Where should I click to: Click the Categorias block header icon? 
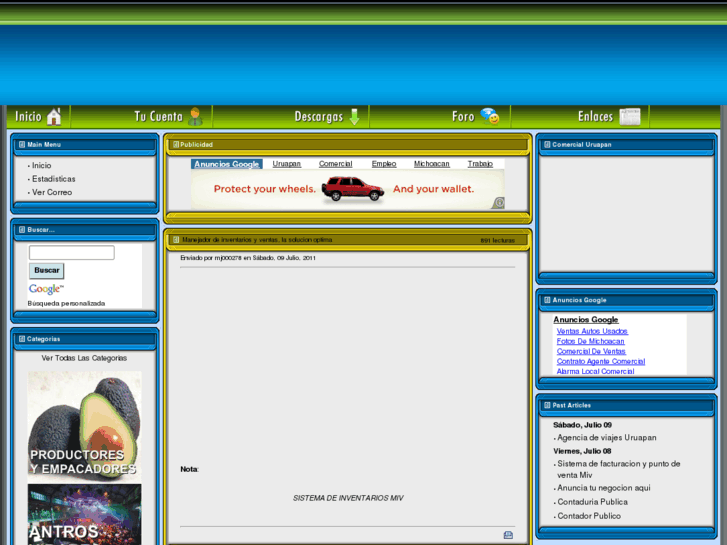coord(22,339)
